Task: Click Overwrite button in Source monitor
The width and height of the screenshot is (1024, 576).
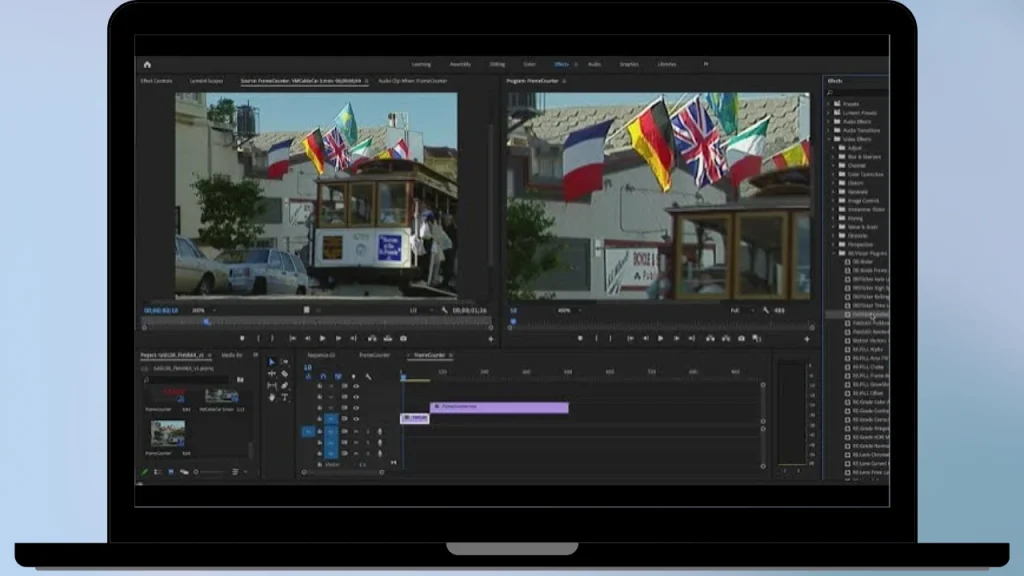Action: point(388,338)
